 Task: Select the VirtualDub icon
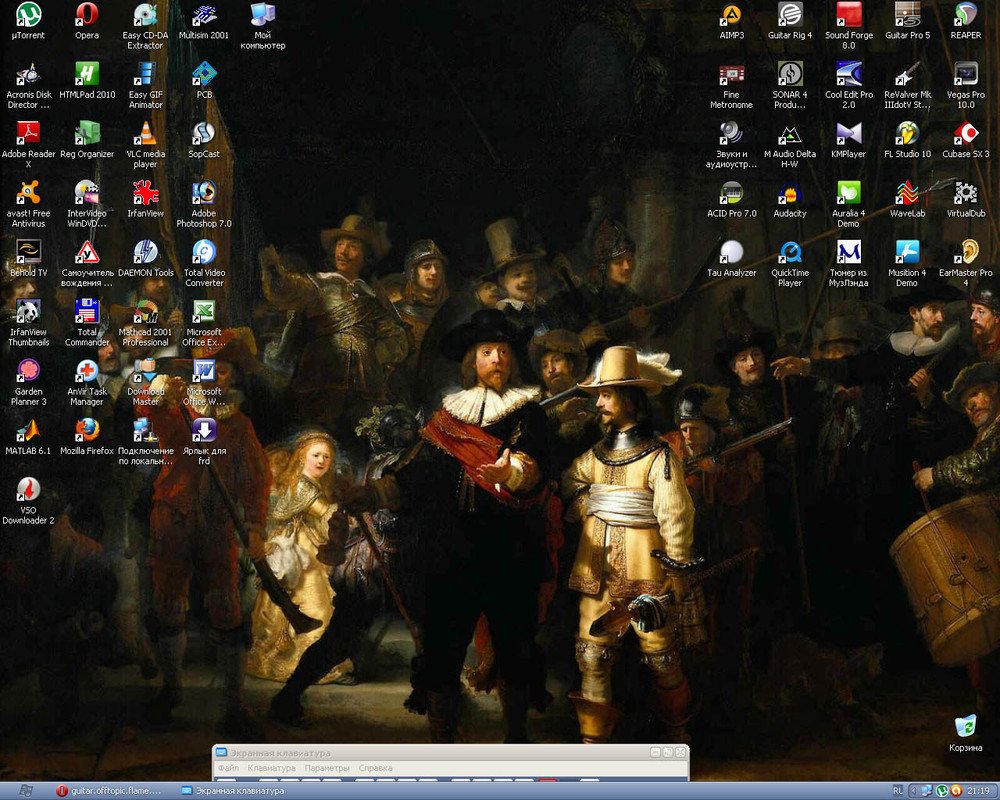point(966,199)
